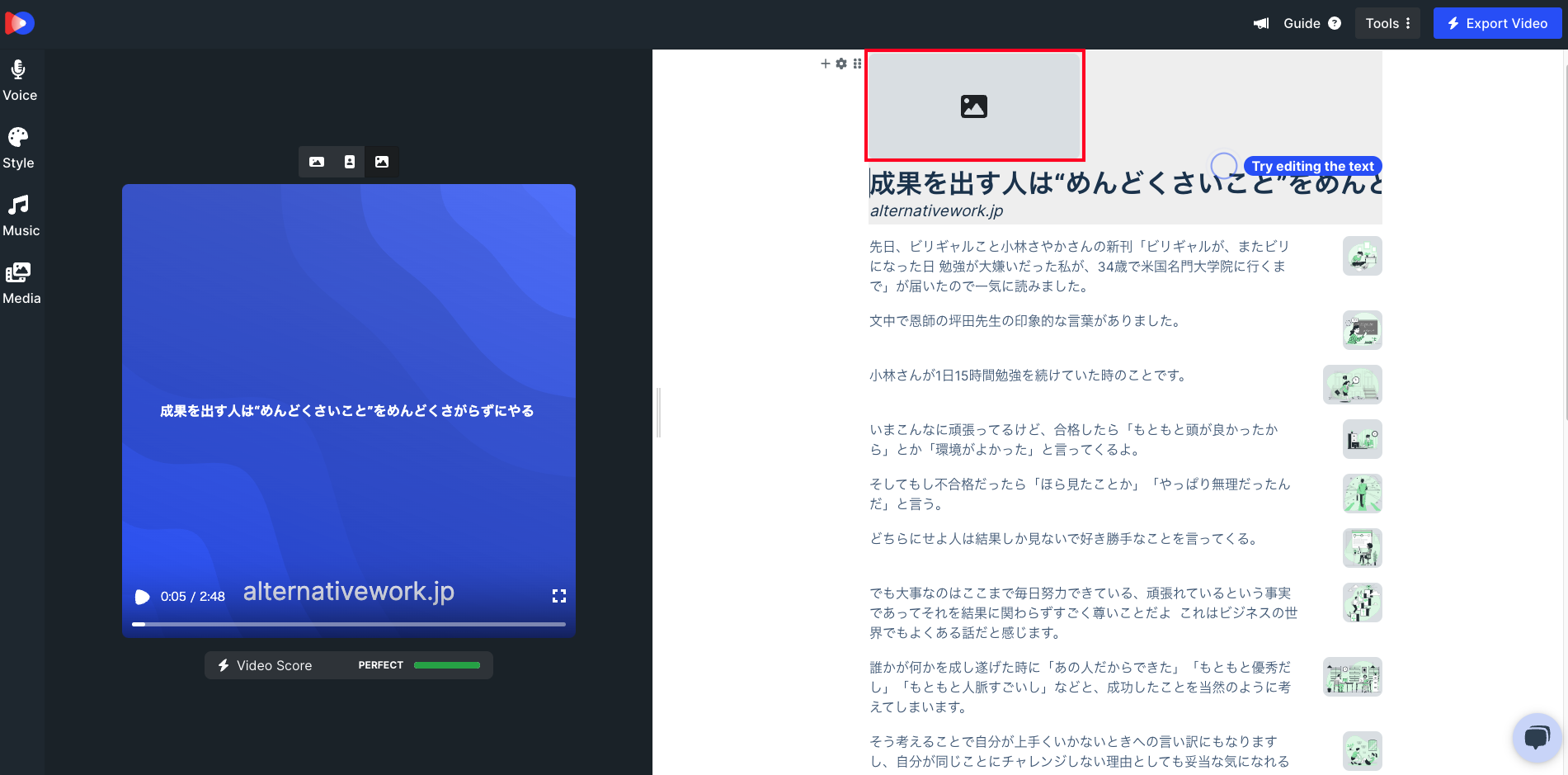Click thumbnail beside 先日、ビリギャル paragraph
The width and height of the screenshot is (1568, 775).
[x=1362, y=256]
